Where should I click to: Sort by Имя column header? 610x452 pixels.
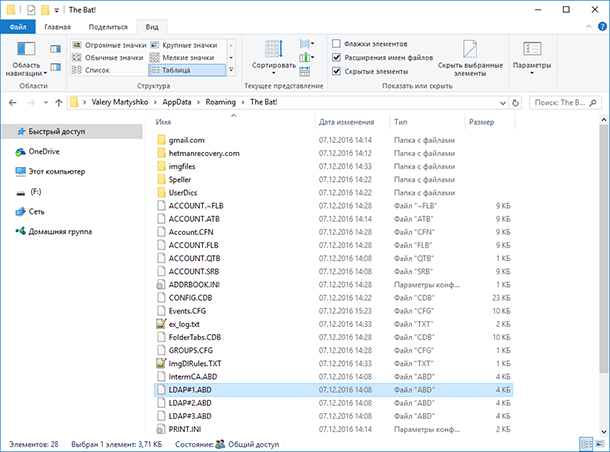point(234,122)
